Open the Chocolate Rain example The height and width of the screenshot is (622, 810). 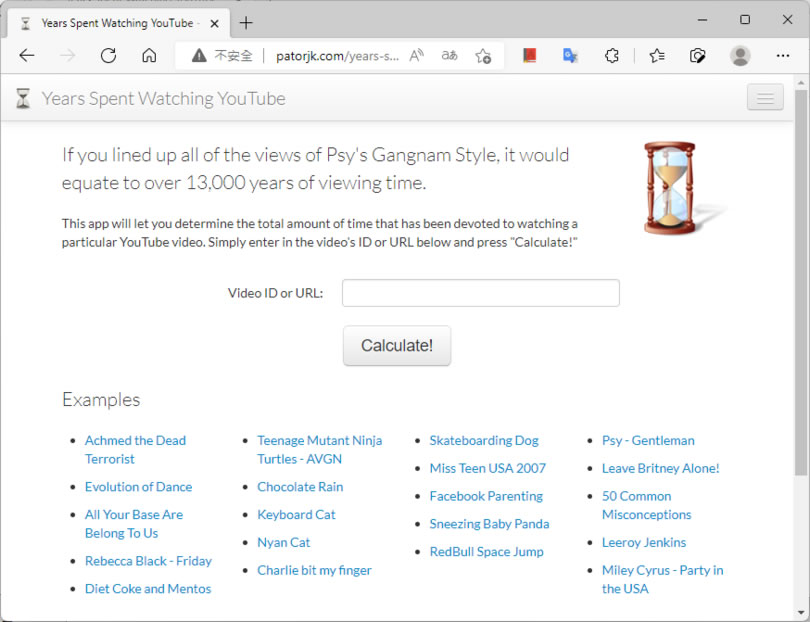point(300,487)
